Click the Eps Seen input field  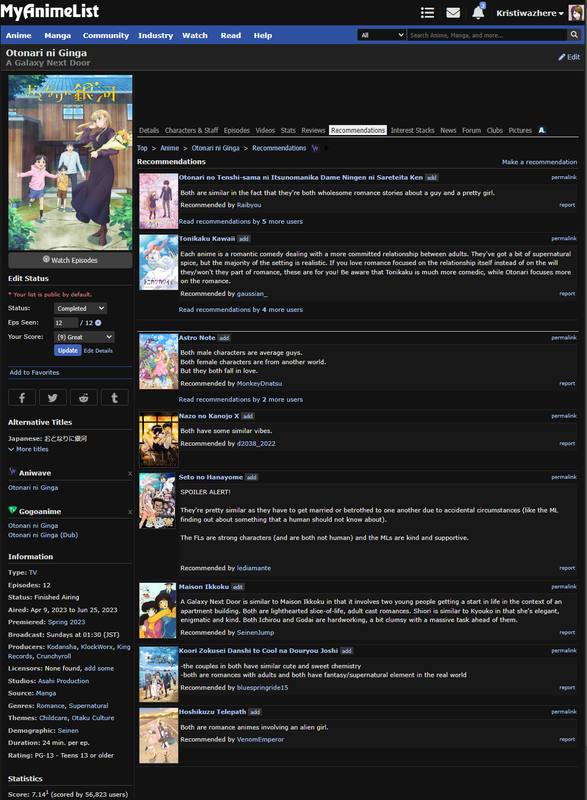coord(66,322)
